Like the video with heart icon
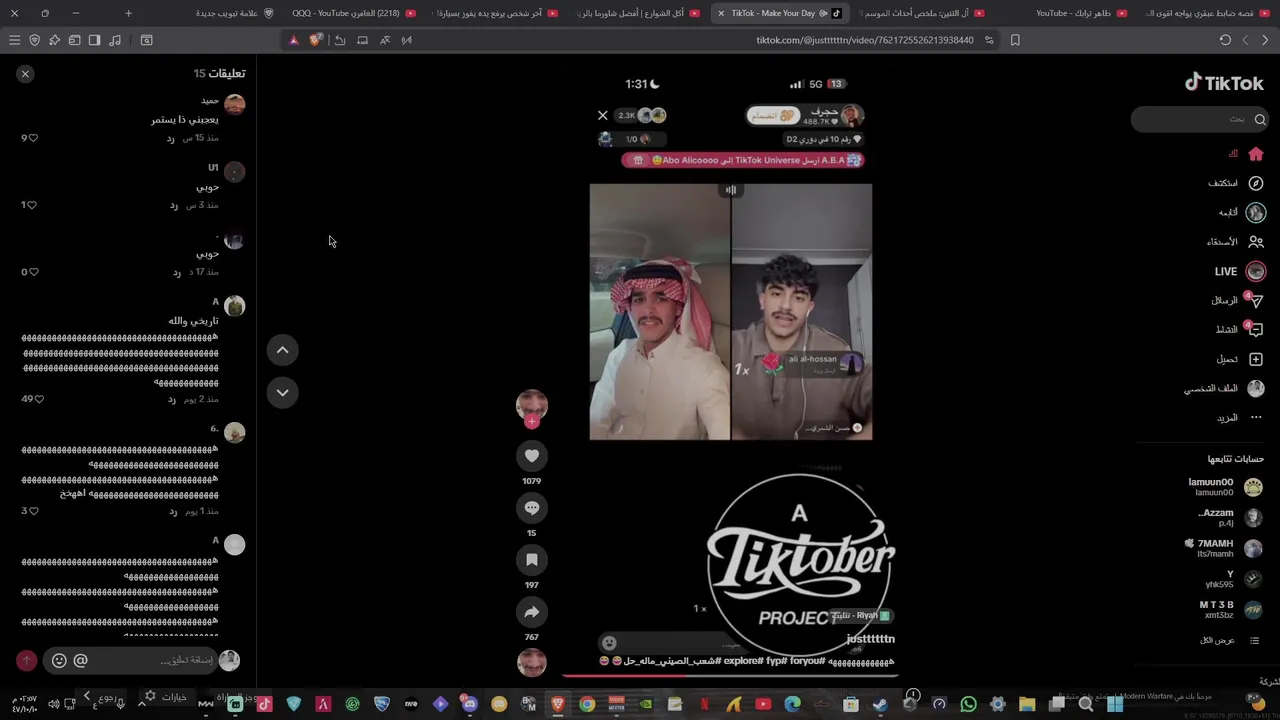Image resolution: width=1280 pixels, height=720 pixels. [532, 456]
